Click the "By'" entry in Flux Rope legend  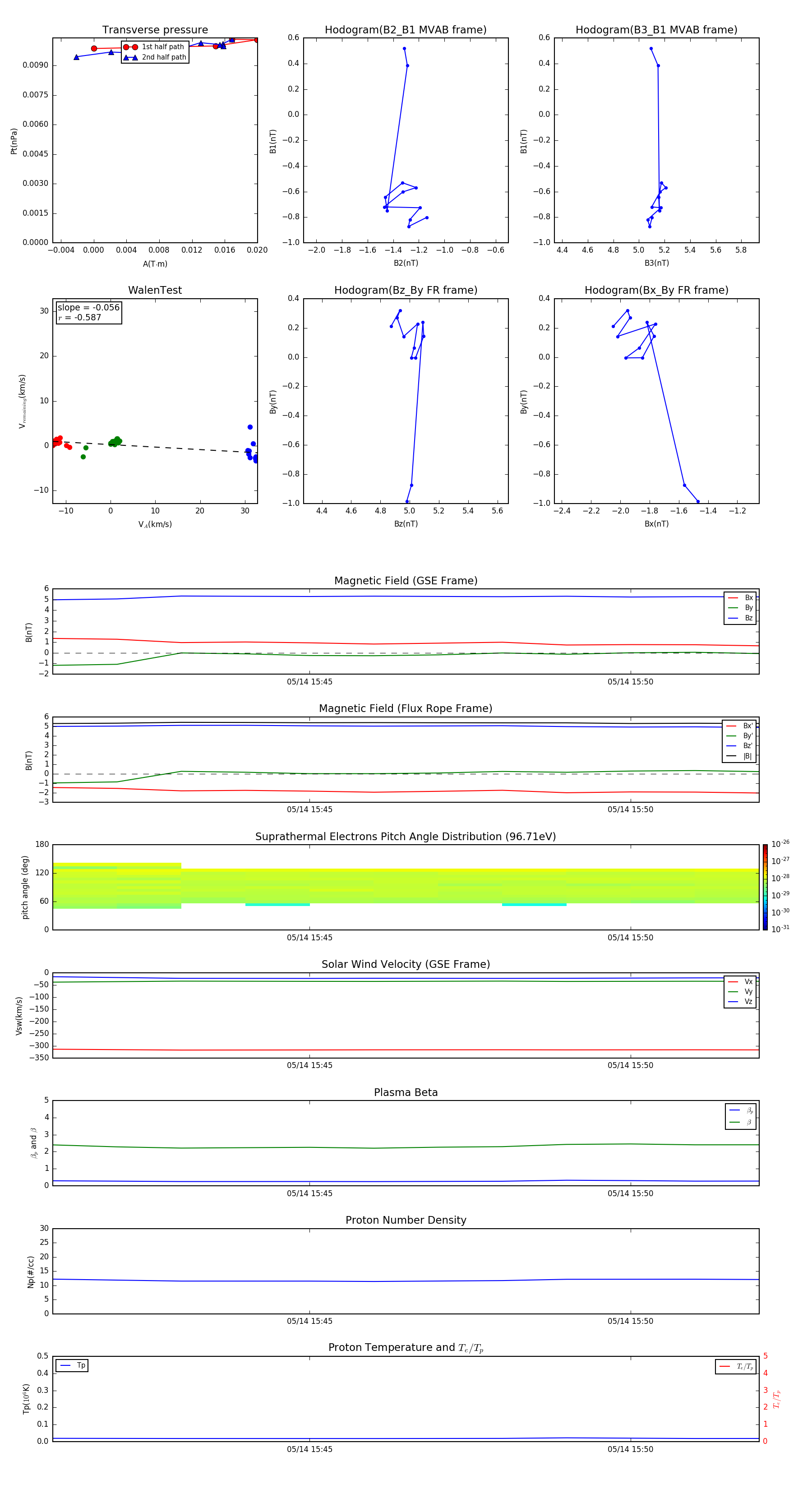739,736
